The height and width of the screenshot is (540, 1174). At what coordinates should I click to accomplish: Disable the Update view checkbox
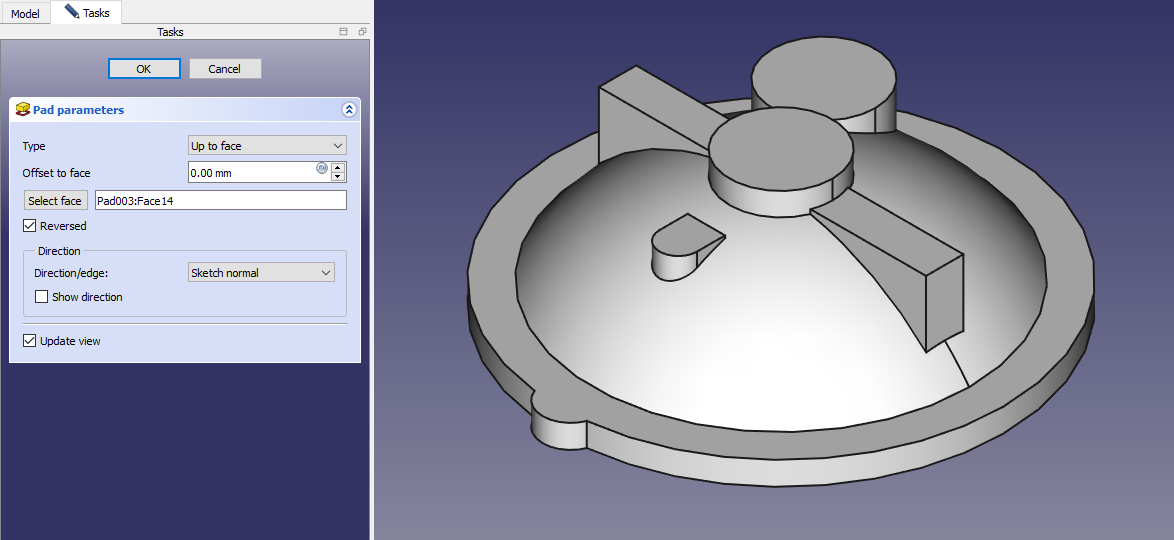29,341
